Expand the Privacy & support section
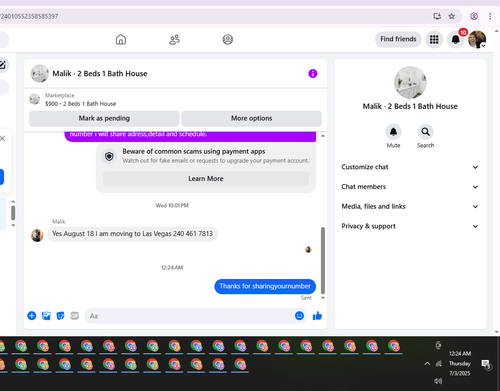 coord(410,226)
